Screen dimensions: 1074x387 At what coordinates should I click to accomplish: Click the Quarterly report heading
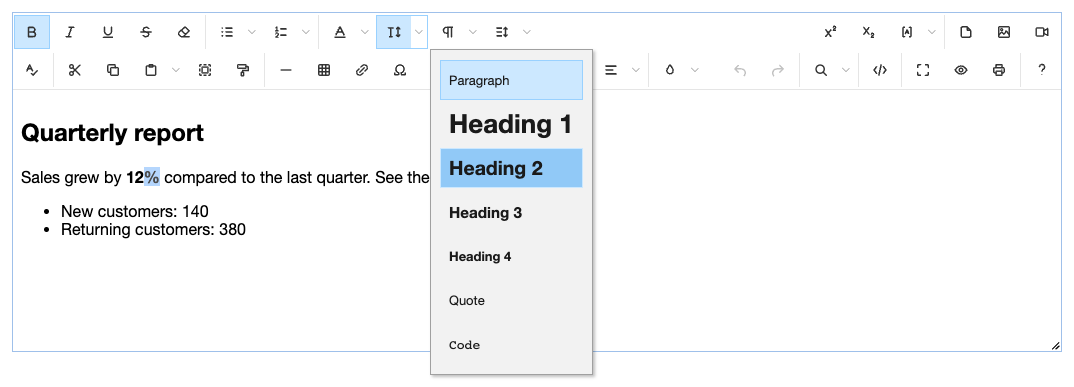pyautogui.click(x=112, y=133)
